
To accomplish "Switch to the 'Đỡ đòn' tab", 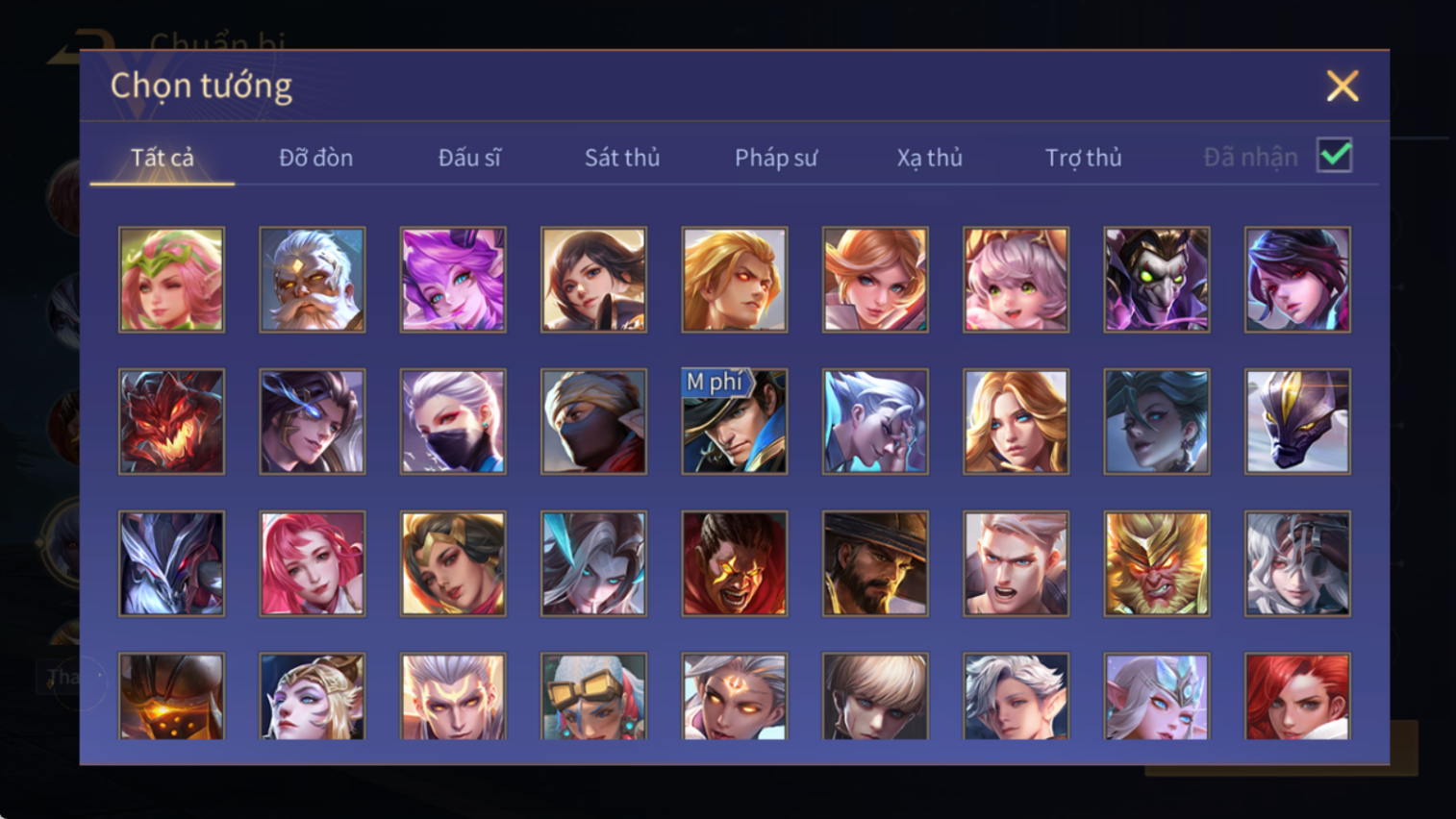I will point(315,158).
